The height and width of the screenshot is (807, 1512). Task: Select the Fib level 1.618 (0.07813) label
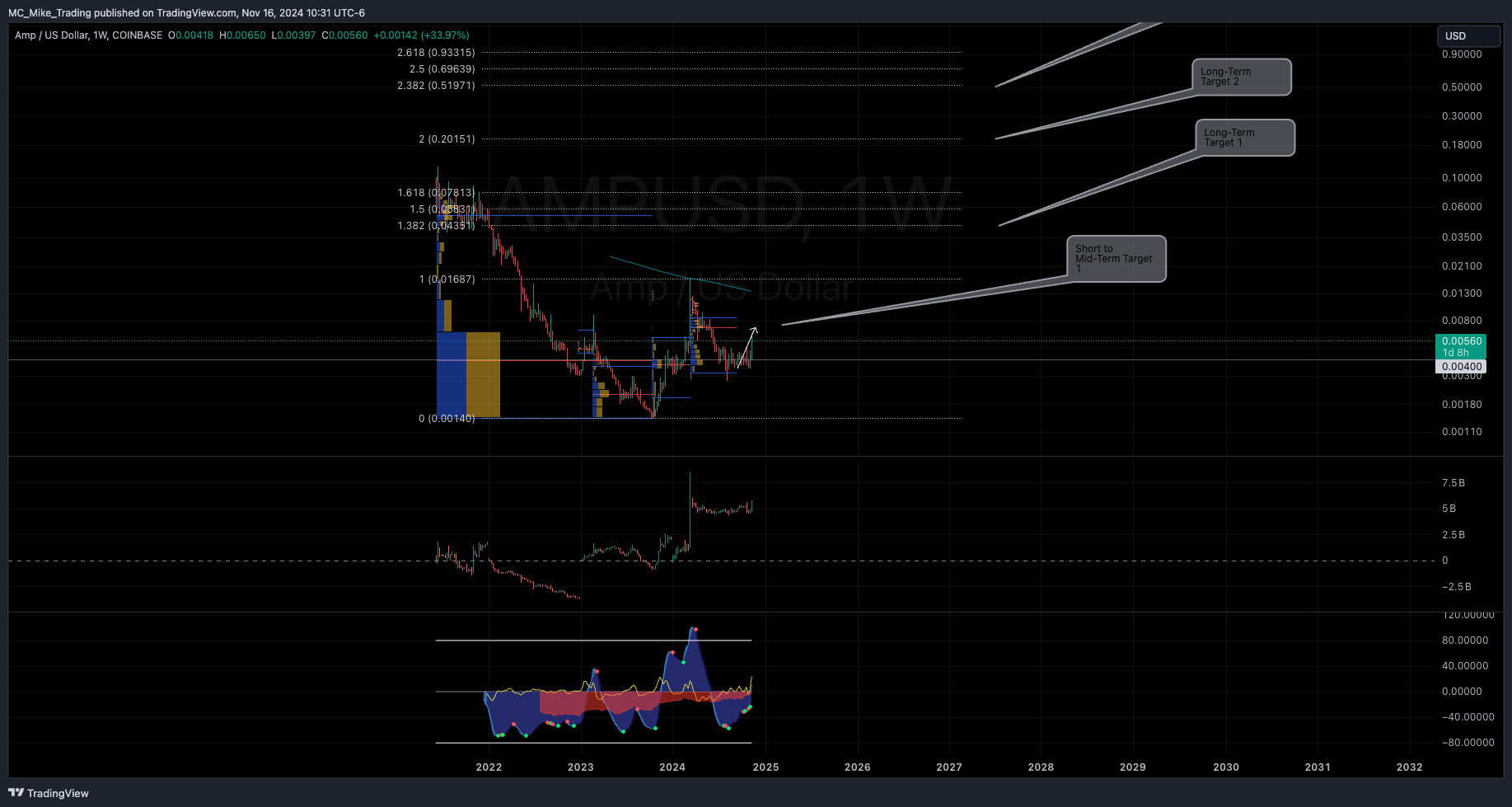[436, 193]
